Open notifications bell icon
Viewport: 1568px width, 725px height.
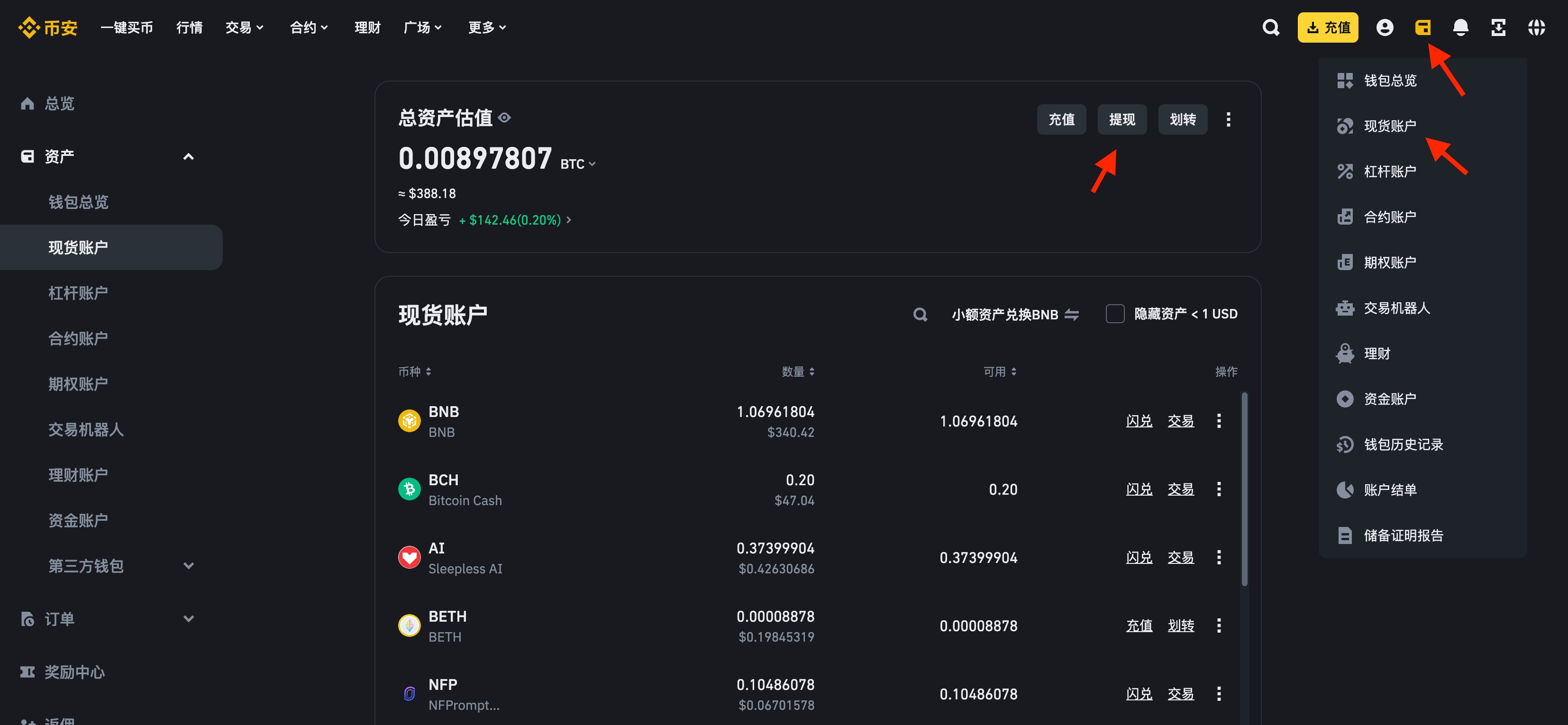click(x=1460, y=27)
